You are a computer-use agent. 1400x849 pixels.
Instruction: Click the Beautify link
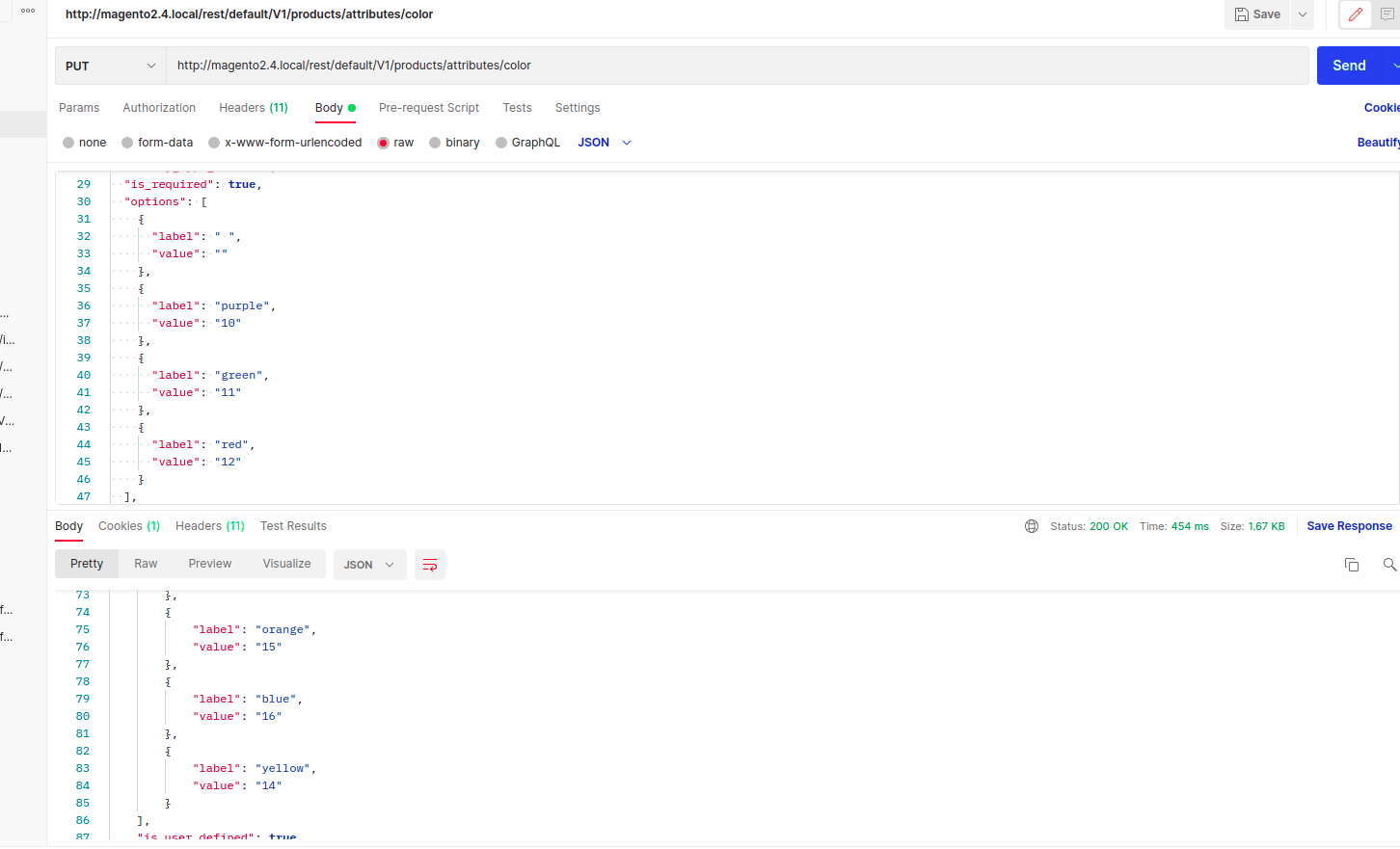click(x=1378, y=142)
